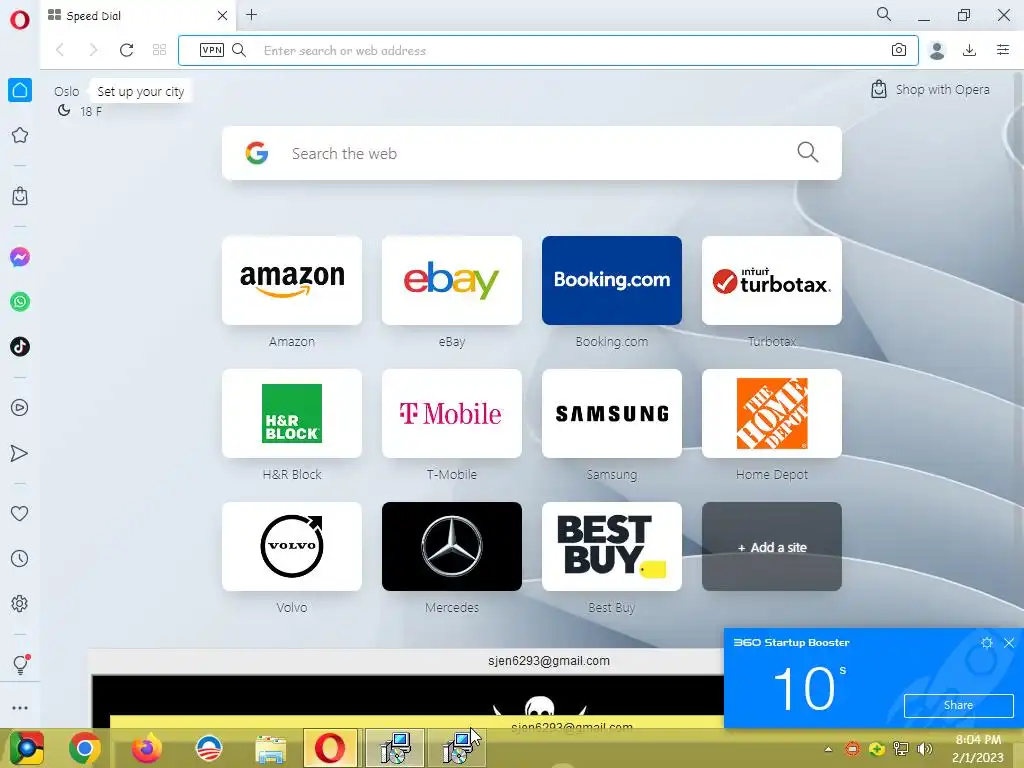The width and height of the screenshot is (1024, 768).
Task: Go forward with the forward arrow
Action: (93, 50)
